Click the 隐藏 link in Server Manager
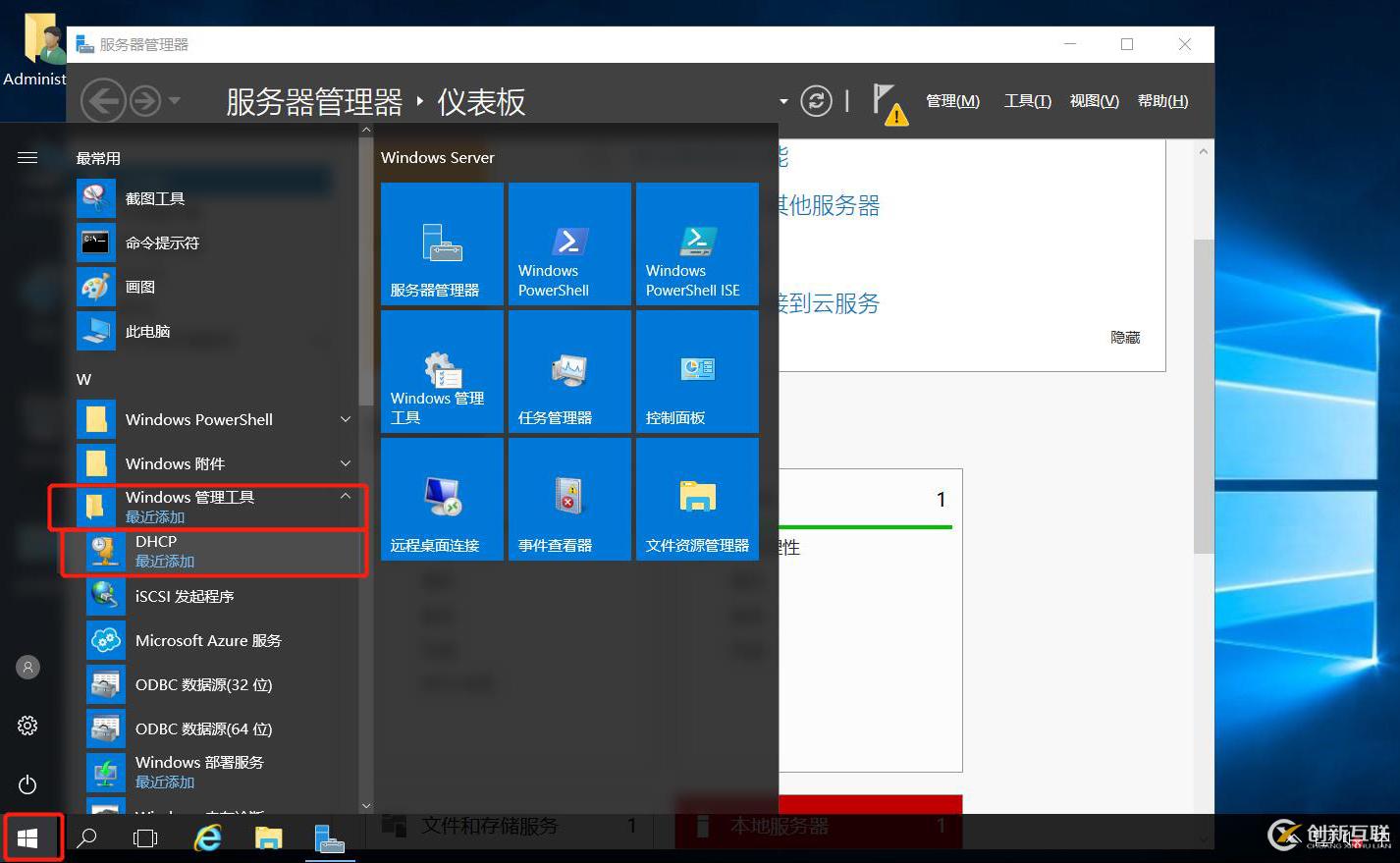This screenshot has width=1400, height=863. pos(1125,337)
